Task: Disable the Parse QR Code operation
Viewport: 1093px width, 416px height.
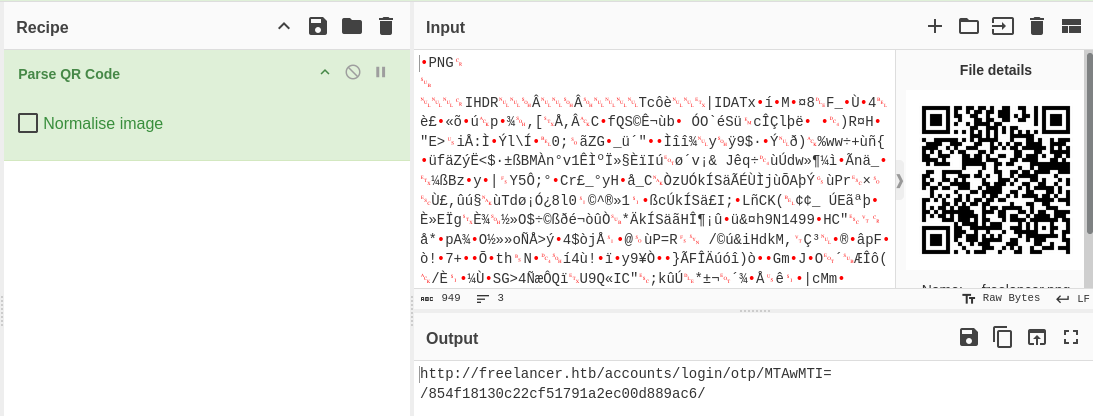Action: [x=353, y=72]
